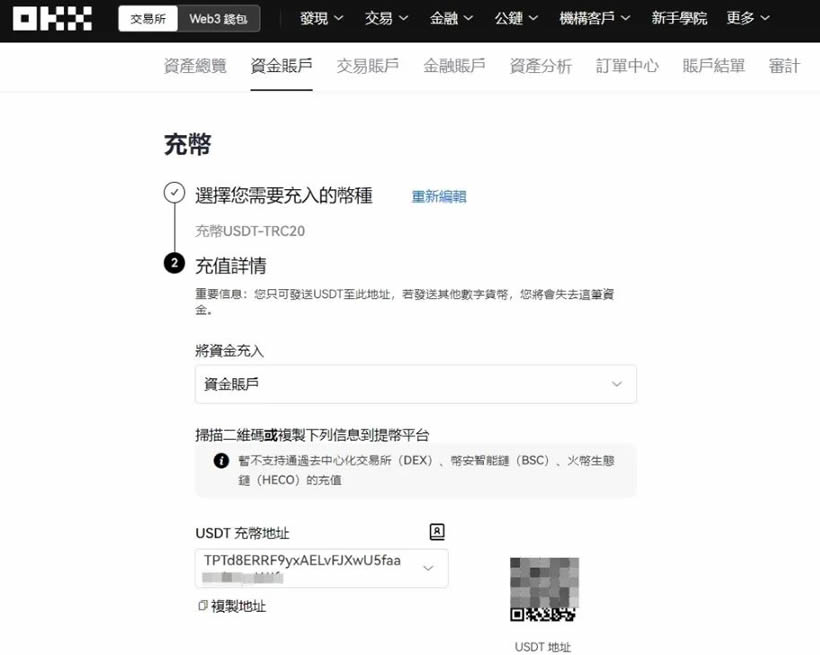Screen dimensions: 820x655
Task: Select the 交易所 tab
Action: pos(147,17)
